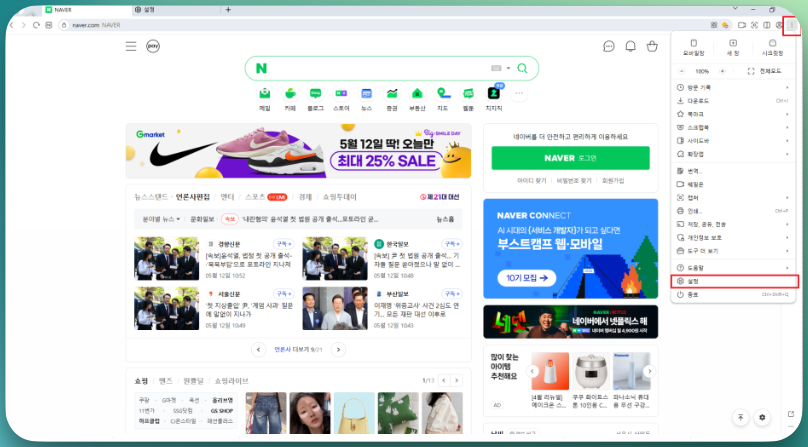Open the Map (지도) shortcut icon
This screenshot has height=447, width=808.
point(443,94)
